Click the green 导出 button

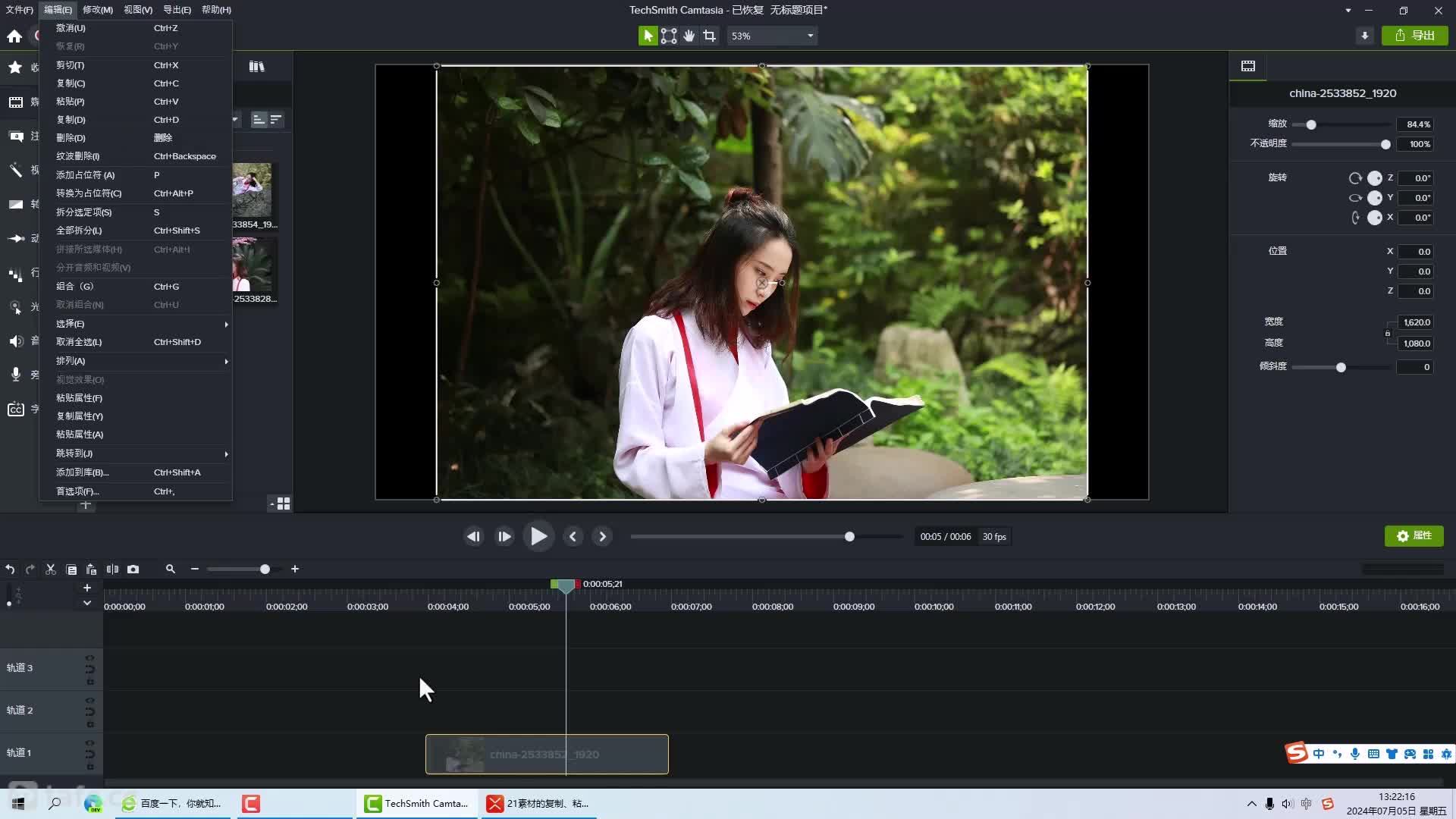[x=1415, y=36]
